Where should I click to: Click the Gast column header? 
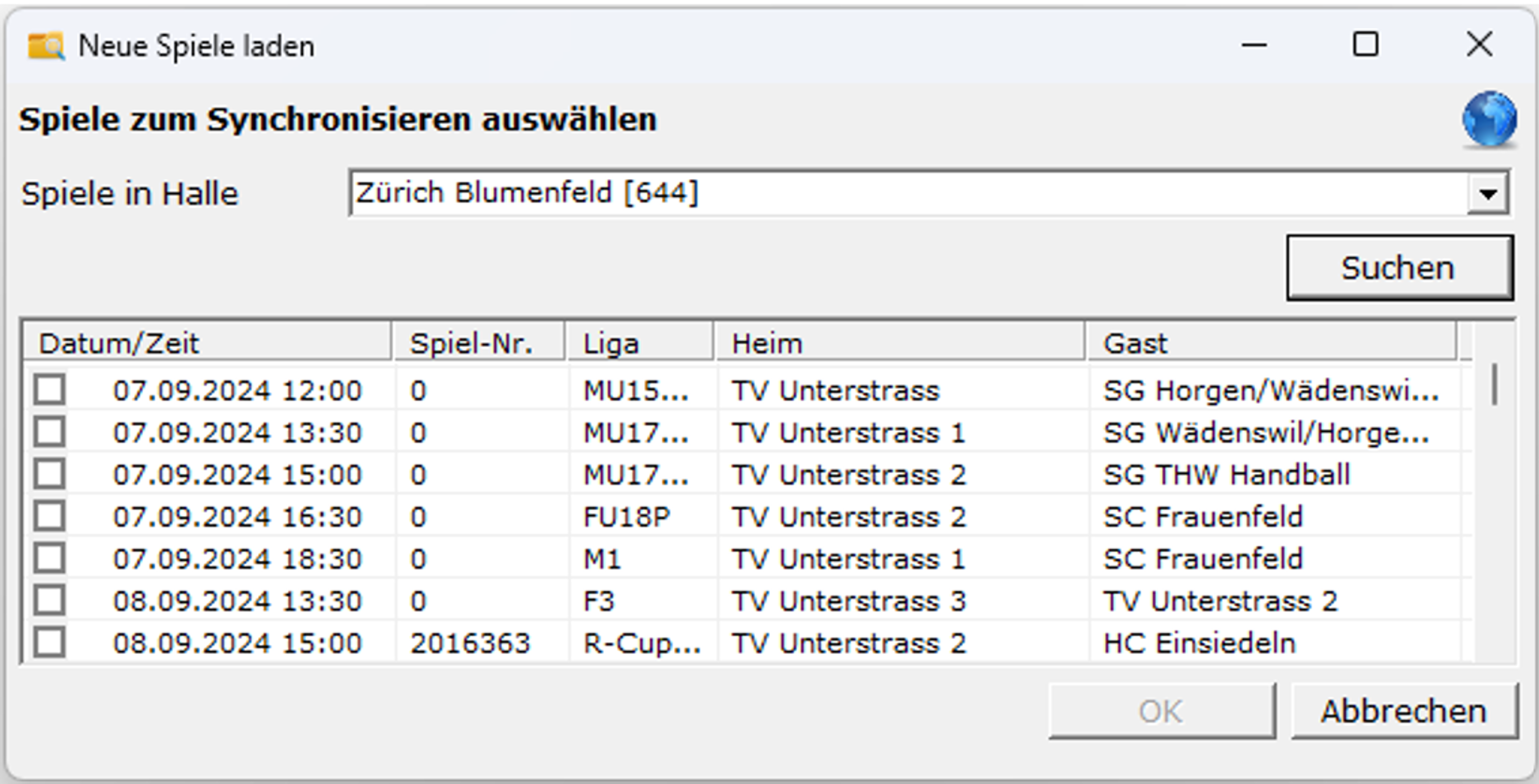point(1271,344)
